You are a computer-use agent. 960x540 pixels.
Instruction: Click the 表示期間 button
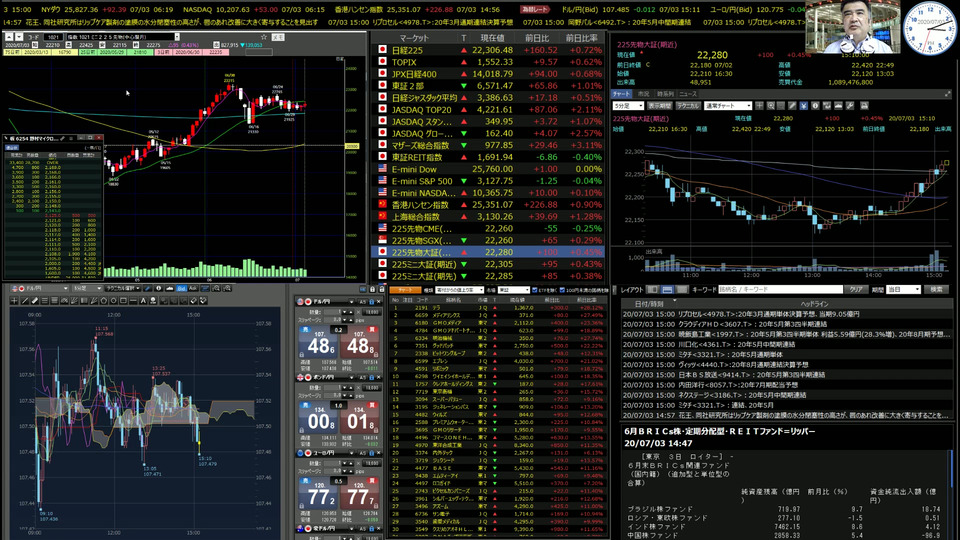(660, 105)
